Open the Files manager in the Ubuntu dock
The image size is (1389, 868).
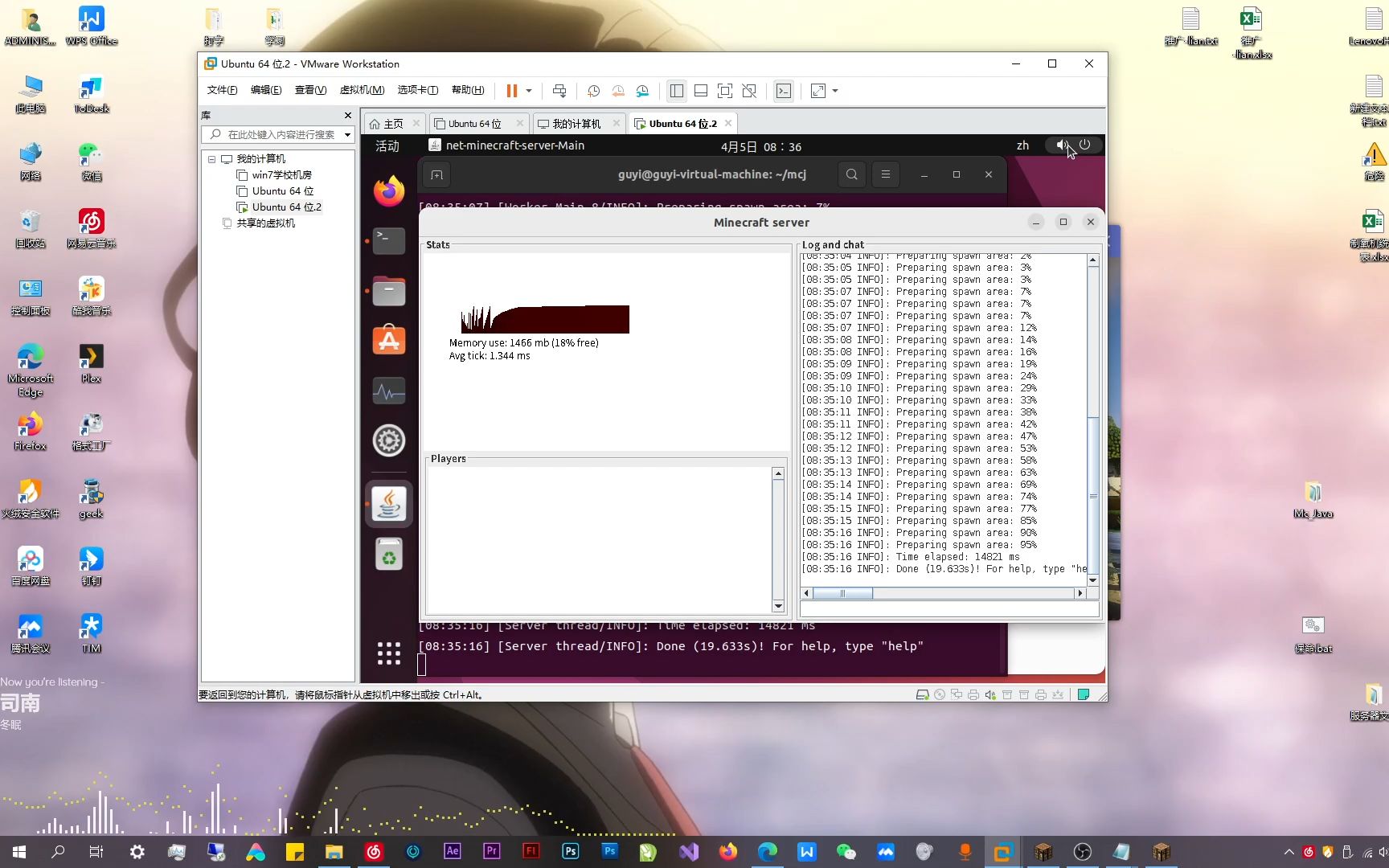[x=389, y=291]
